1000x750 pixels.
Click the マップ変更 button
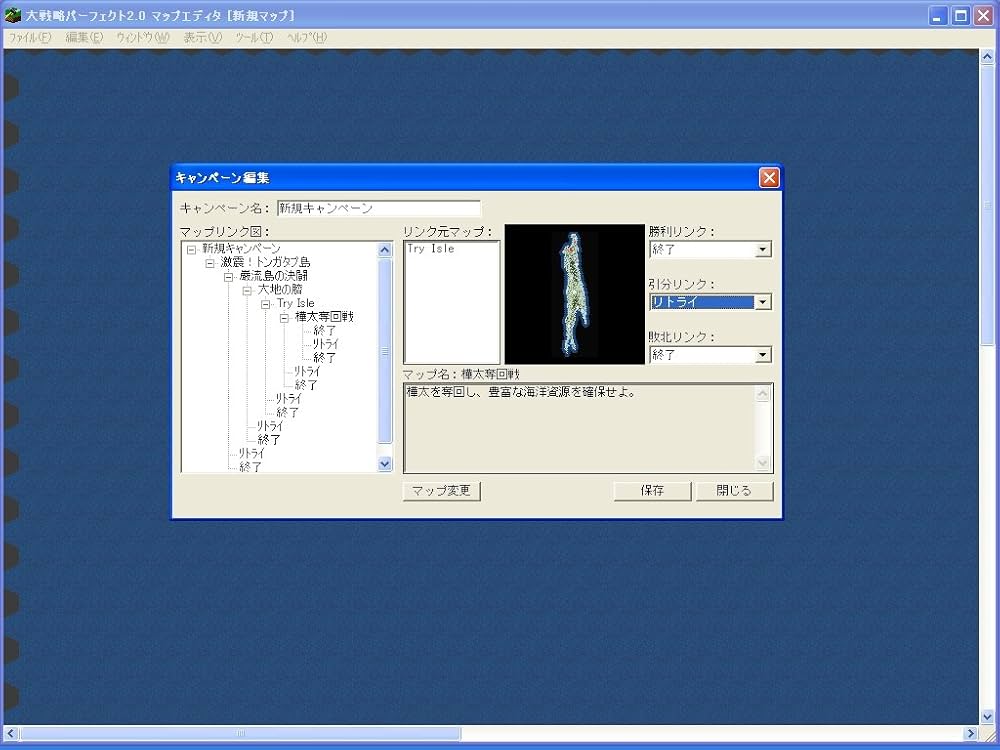point(441,490)
